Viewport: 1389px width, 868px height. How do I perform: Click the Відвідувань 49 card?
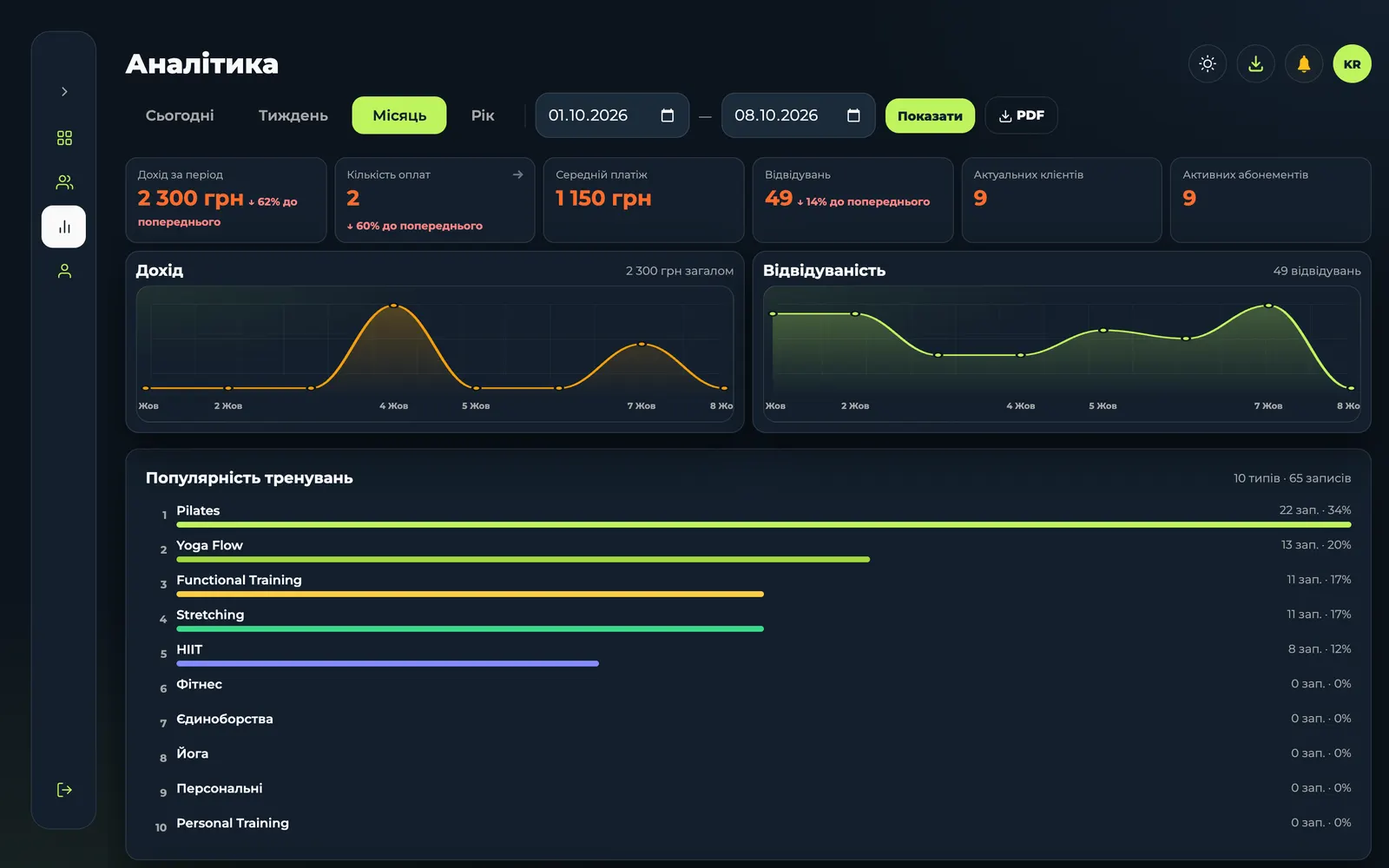pos(852,200)
